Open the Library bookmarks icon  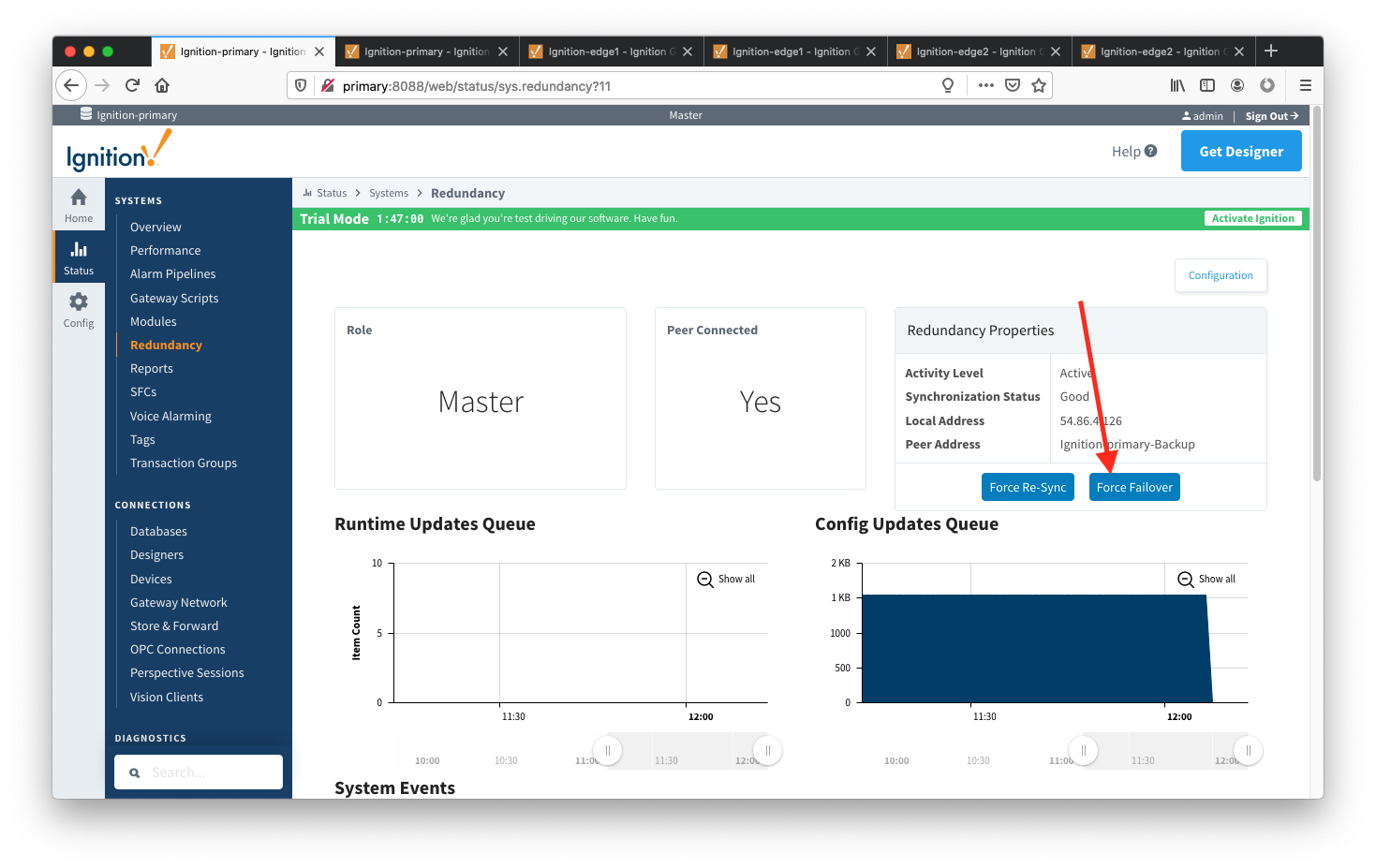coord(1177,85)
